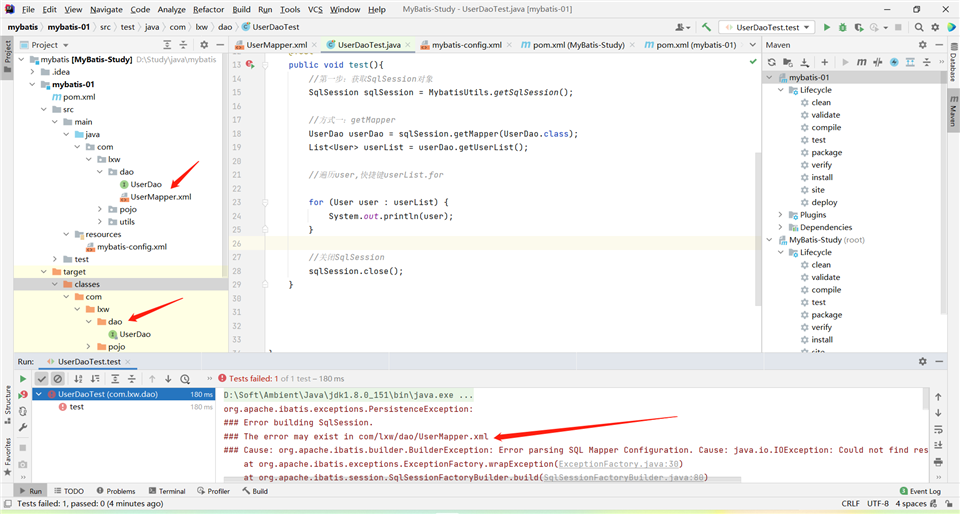Expand Maven Plugins node
This screenshot has width=960, height=514.
pos(781,215)
